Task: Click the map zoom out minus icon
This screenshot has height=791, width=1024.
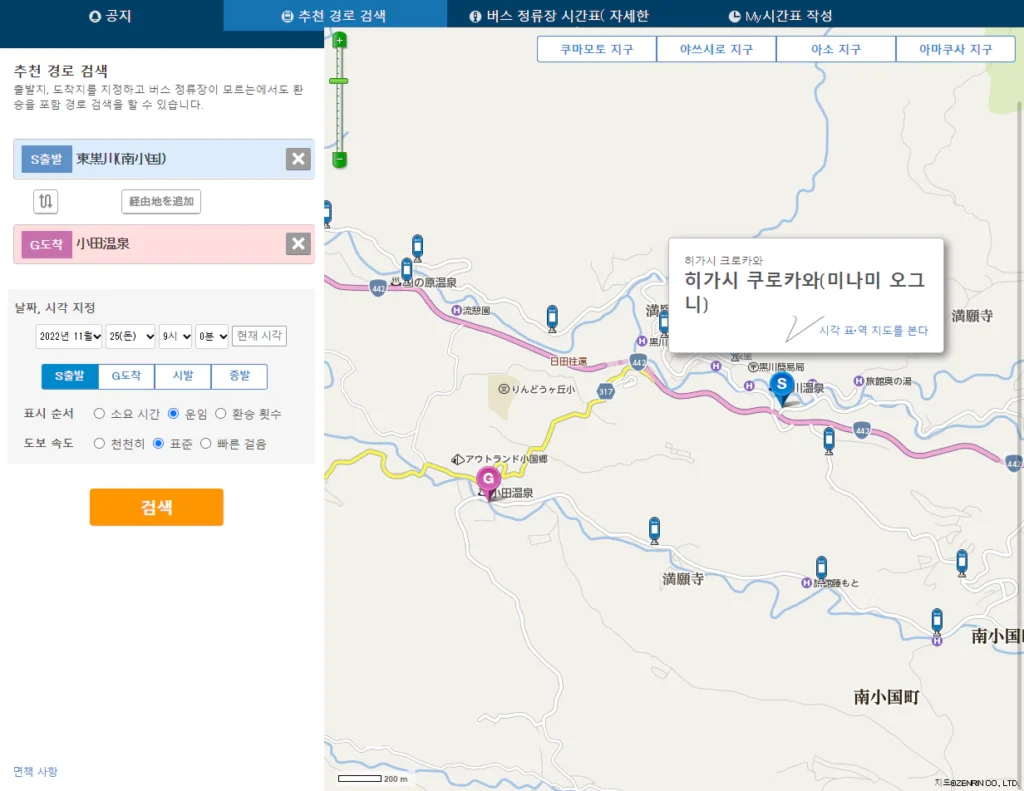Action: [340, 159]
